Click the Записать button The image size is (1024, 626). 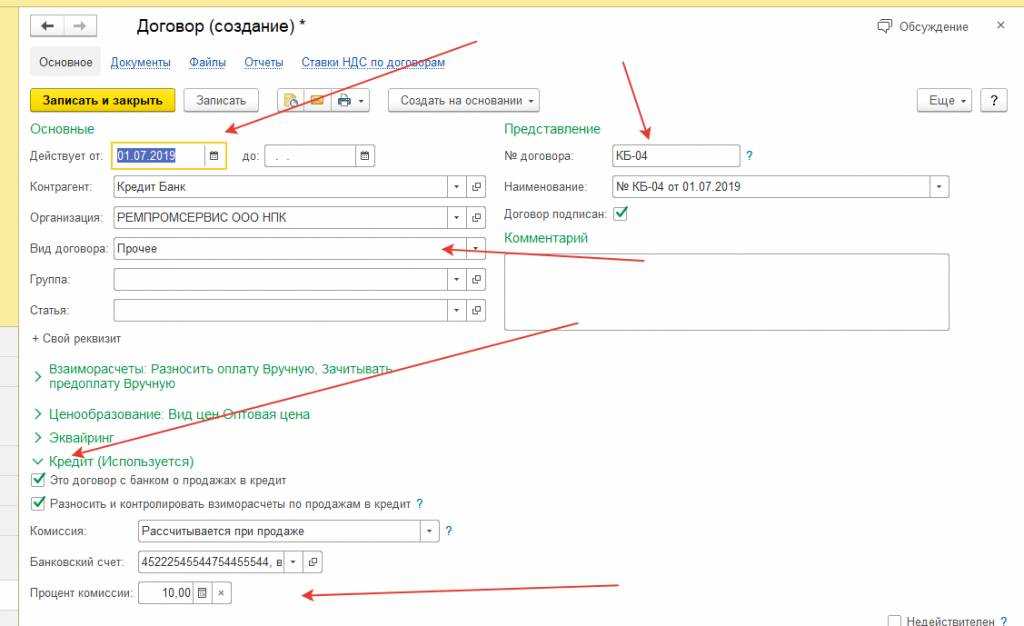pyautogui.click(x=221, y=101)
